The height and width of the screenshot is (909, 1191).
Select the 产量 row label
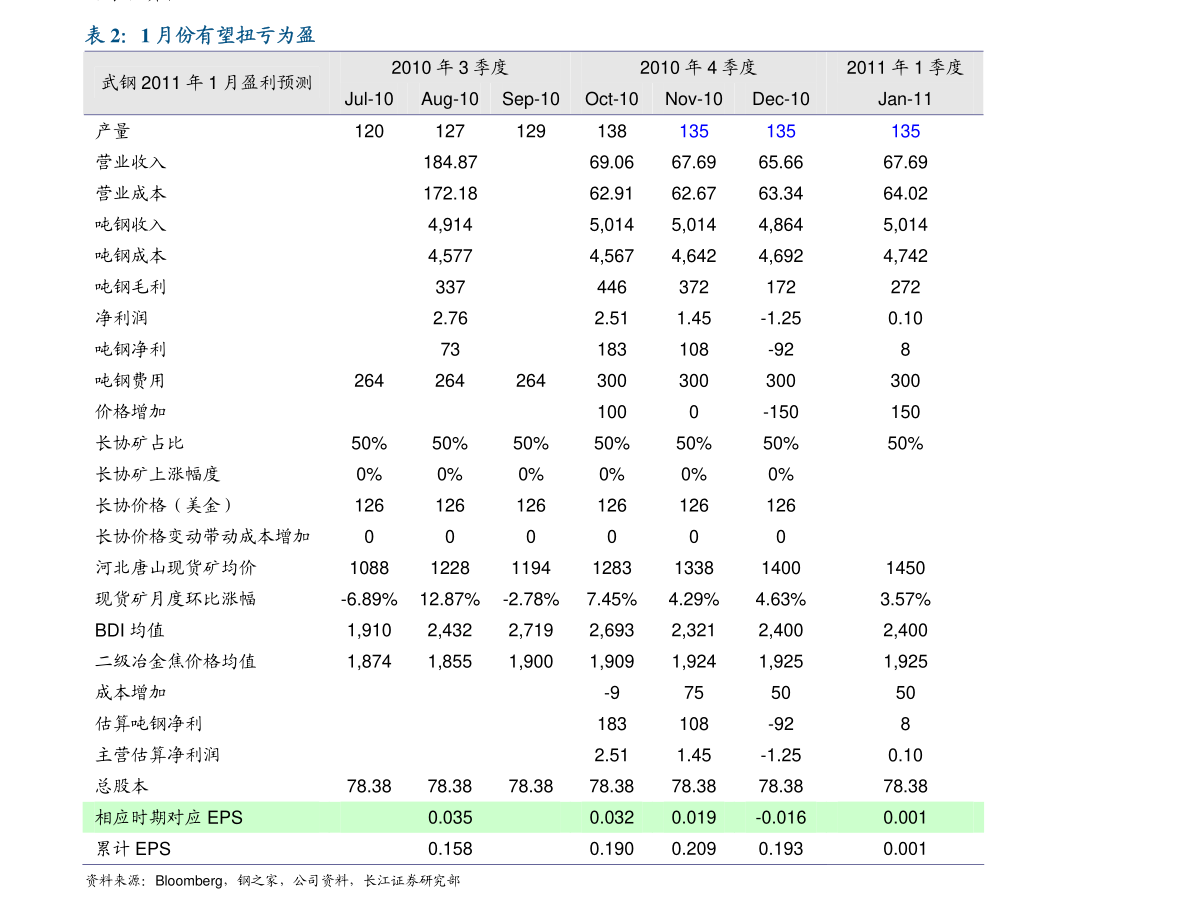tap(112, 131)
